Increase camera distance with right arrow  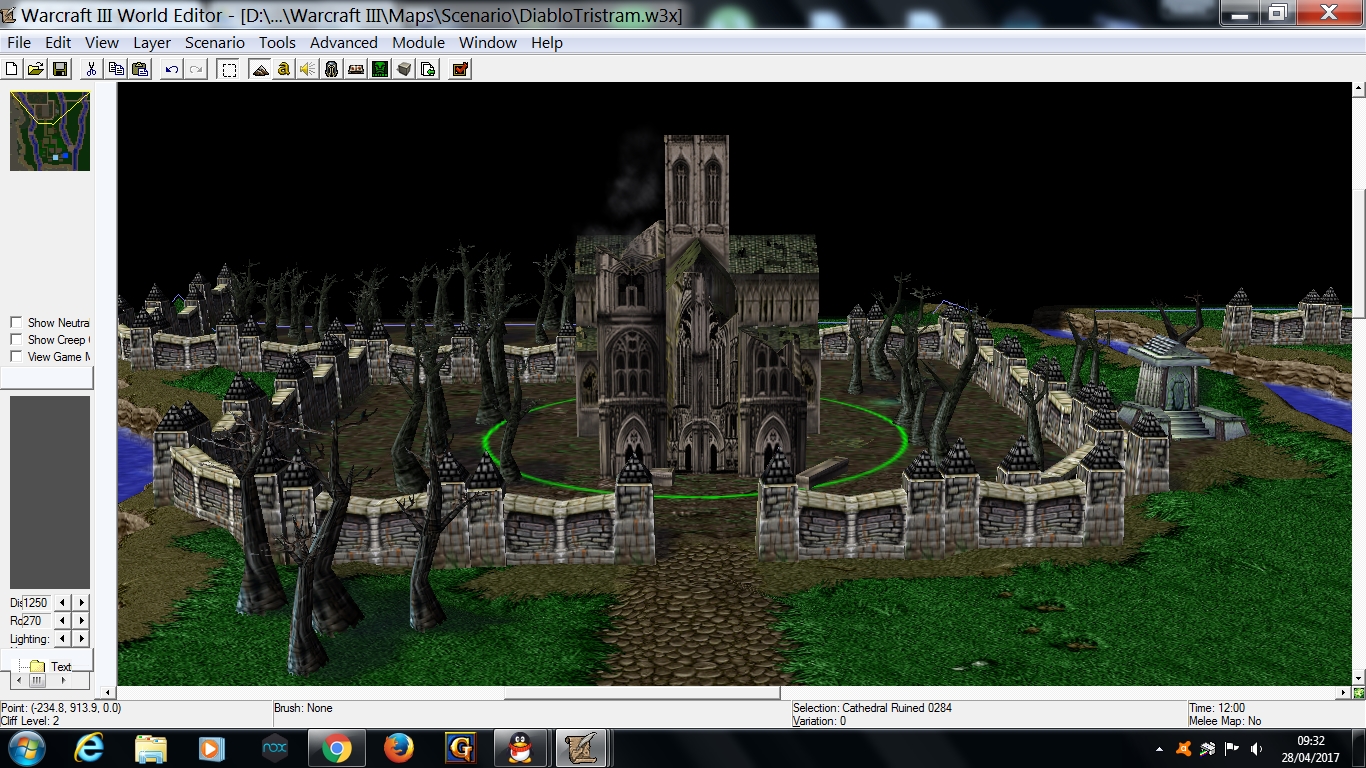click(x=82, y=602)
